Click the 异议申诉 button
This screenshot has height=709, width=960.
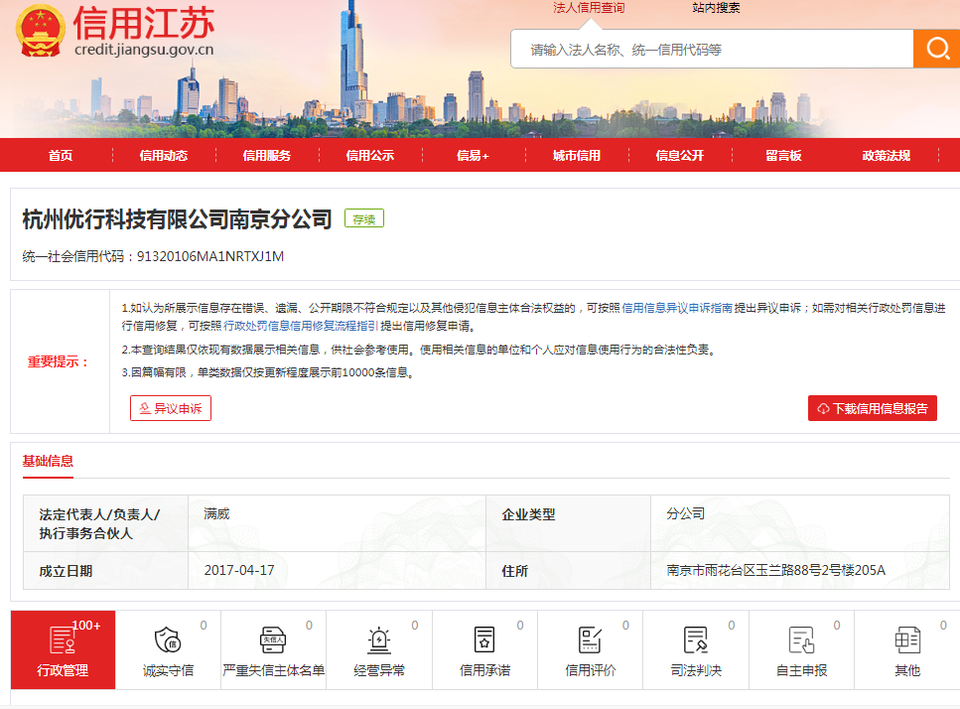tap(171, 408)
